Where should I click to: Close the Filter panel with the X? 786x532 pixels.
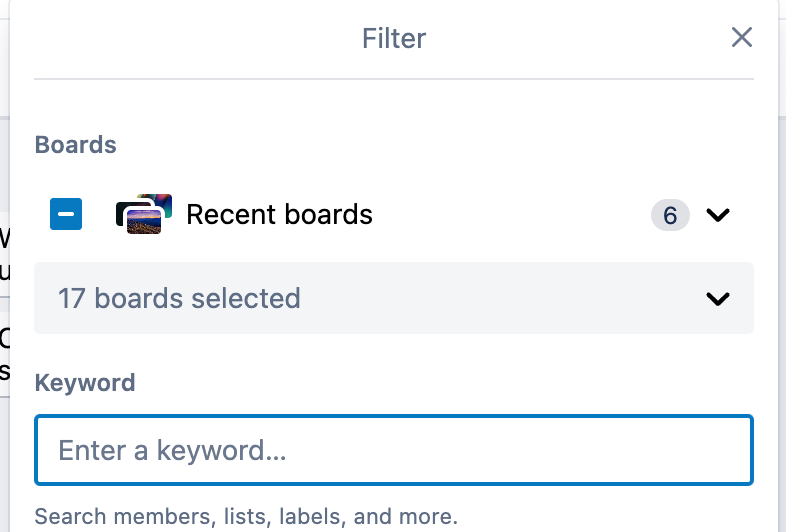pos(741,38)
